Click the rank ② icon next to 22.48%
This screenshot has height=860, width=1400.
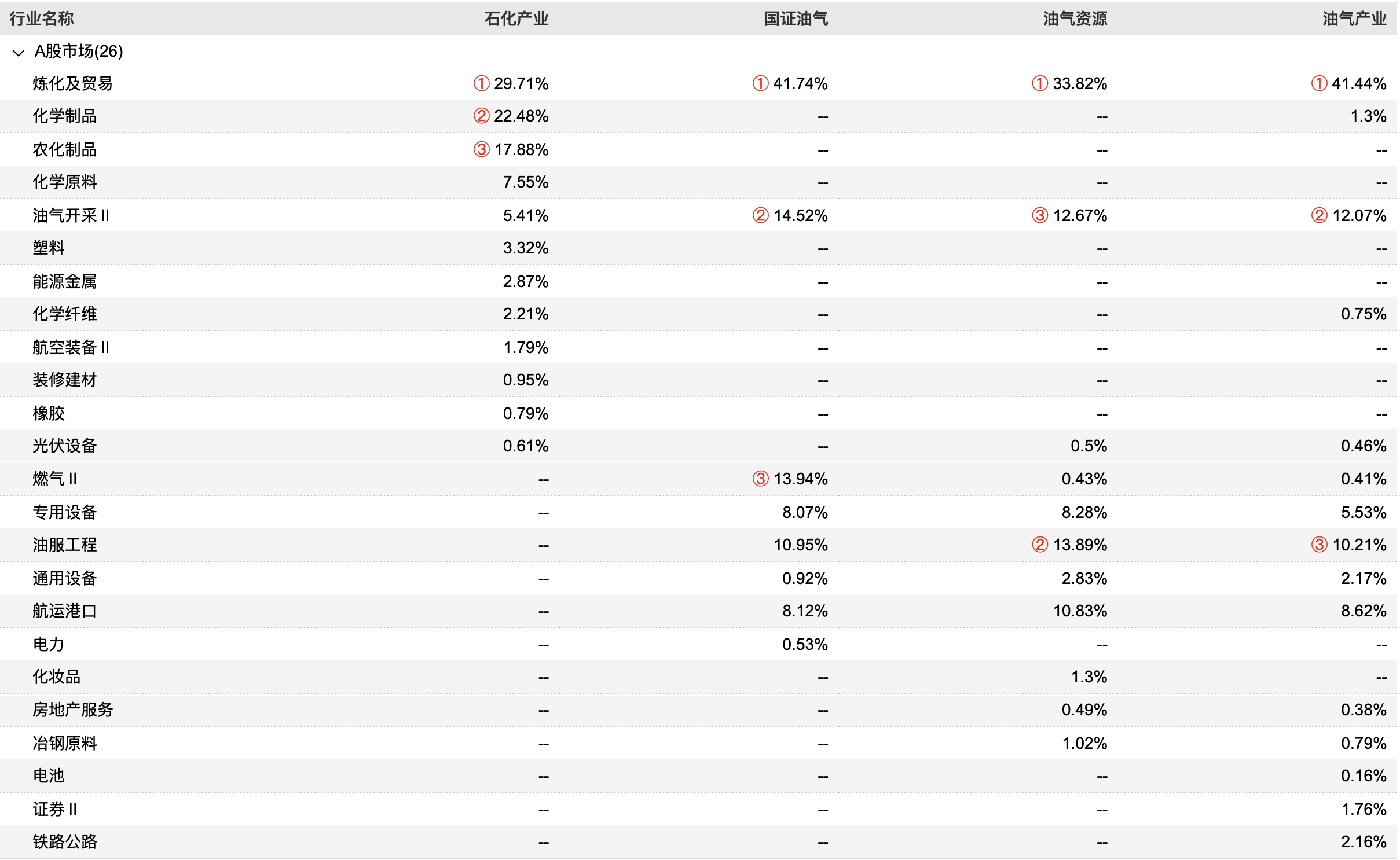click(482, 116)
